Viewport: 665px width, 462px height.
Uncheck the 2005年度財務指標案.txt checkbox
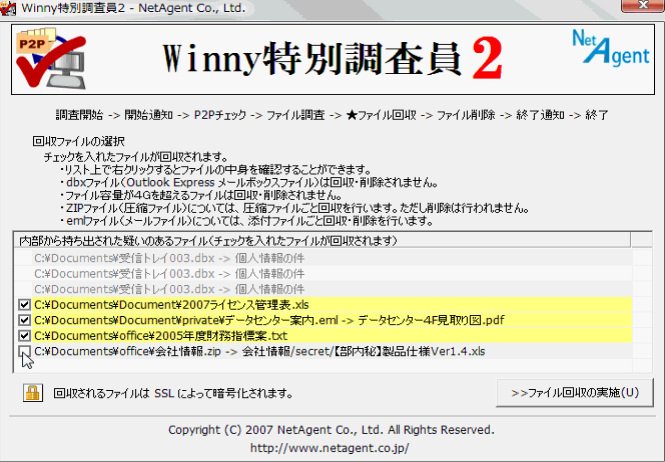coord(24,336)
